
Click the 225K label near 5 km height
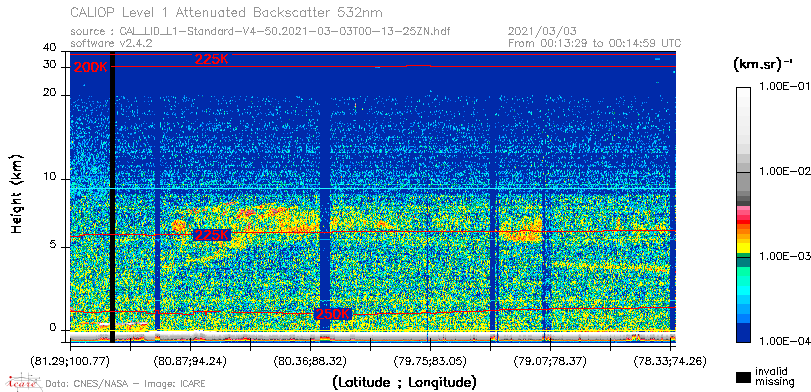pos(211,235)
